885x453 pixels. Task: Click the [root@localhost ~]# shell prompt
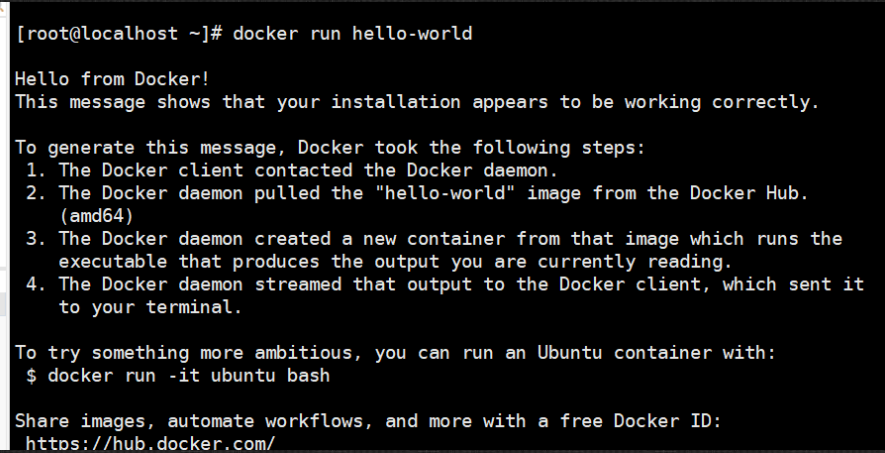point(121,34)
